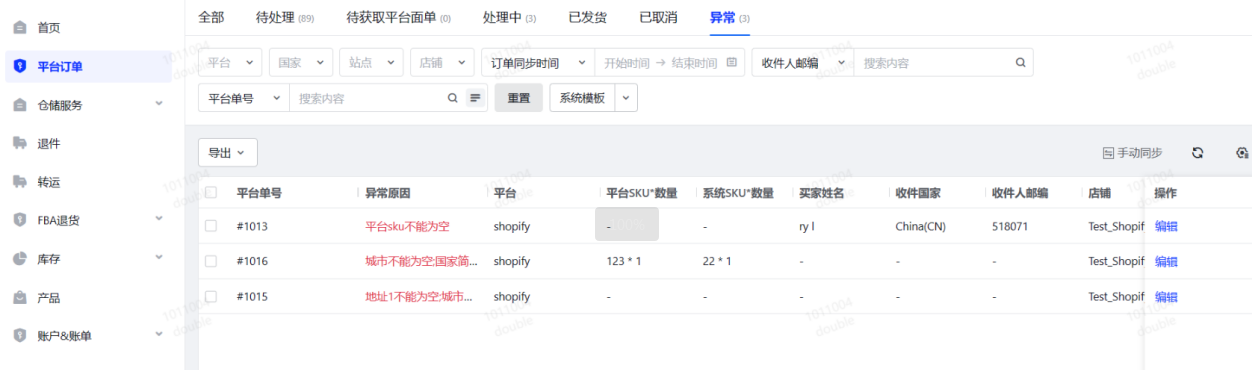1252x370 pixels.
Task: Click search magnifier in 收件人邮编 field
Action: pos(1021,62)
